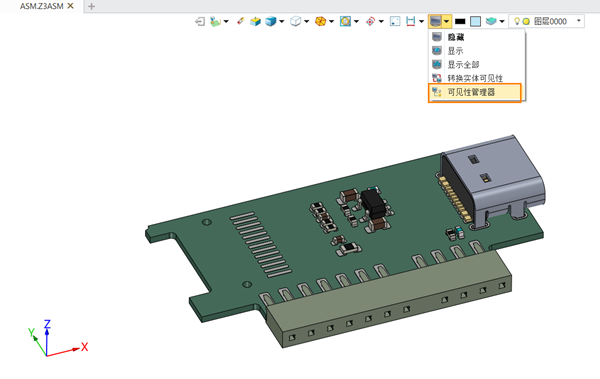Open the wireframe cube dropdown arrow

click(x=307, y=21)
